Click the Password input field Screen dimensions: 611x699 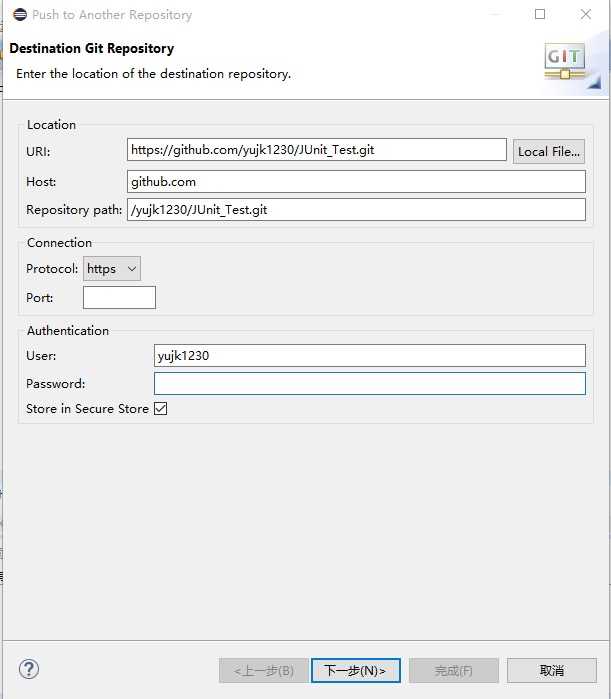(x=369, y=384)
